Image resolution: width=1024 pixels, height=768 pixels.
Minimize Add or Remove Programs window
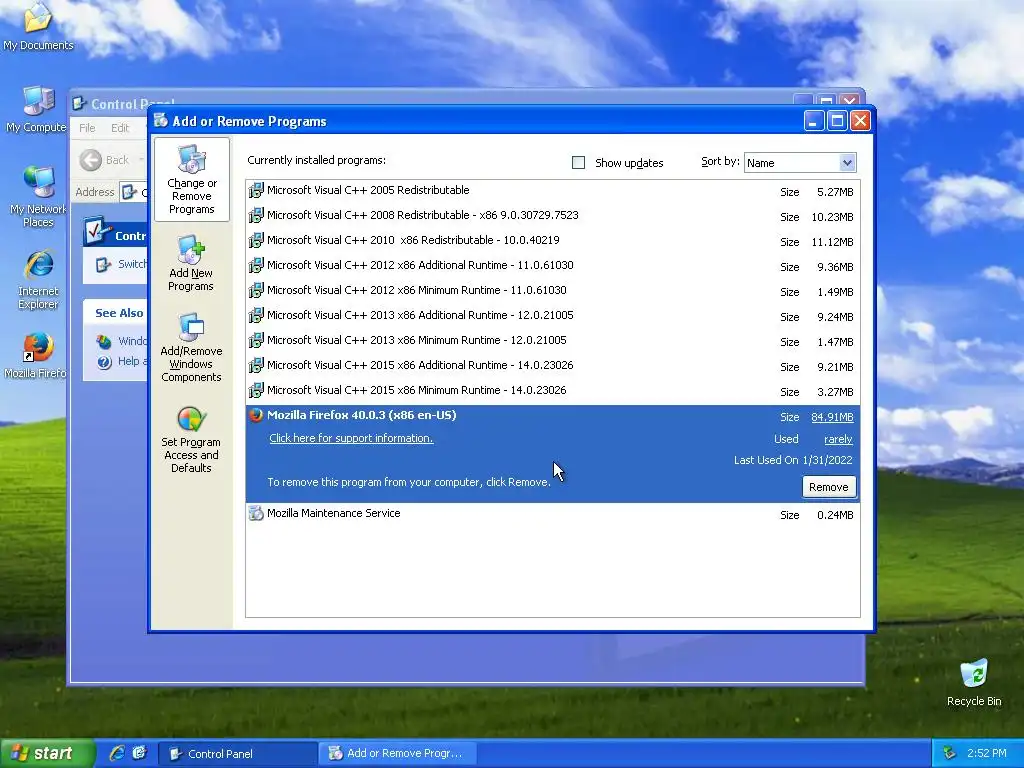point(814,121)
